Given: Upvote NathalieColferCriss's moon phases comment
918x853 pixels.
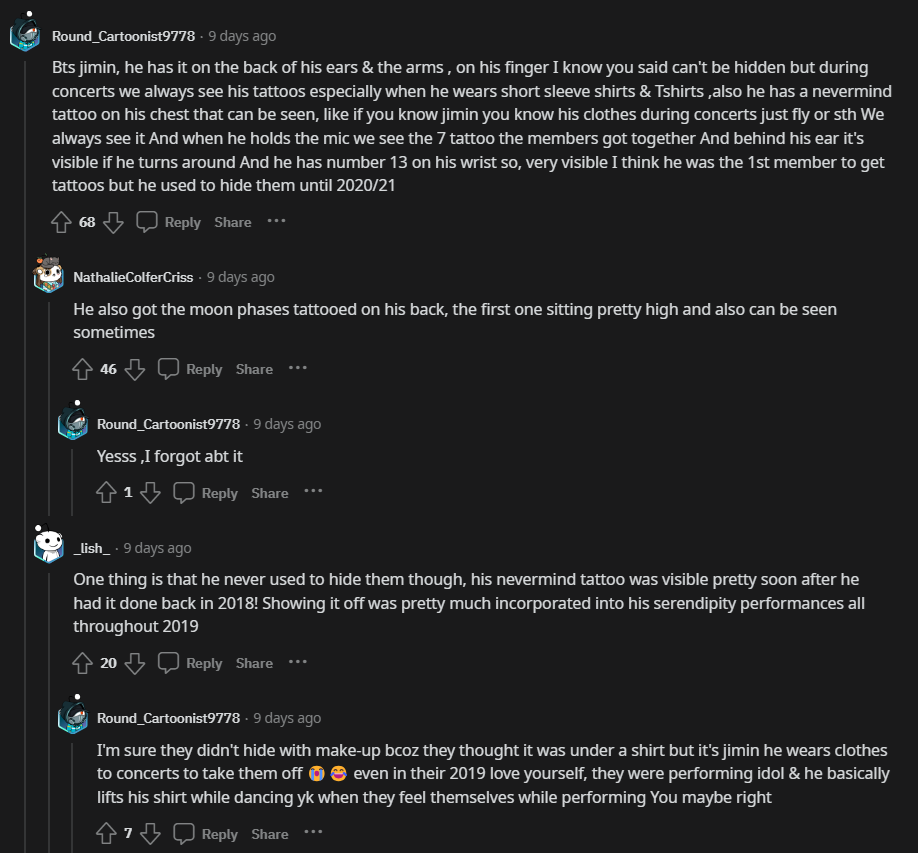Looking at the screenshot, I should (x=83, y=369).
